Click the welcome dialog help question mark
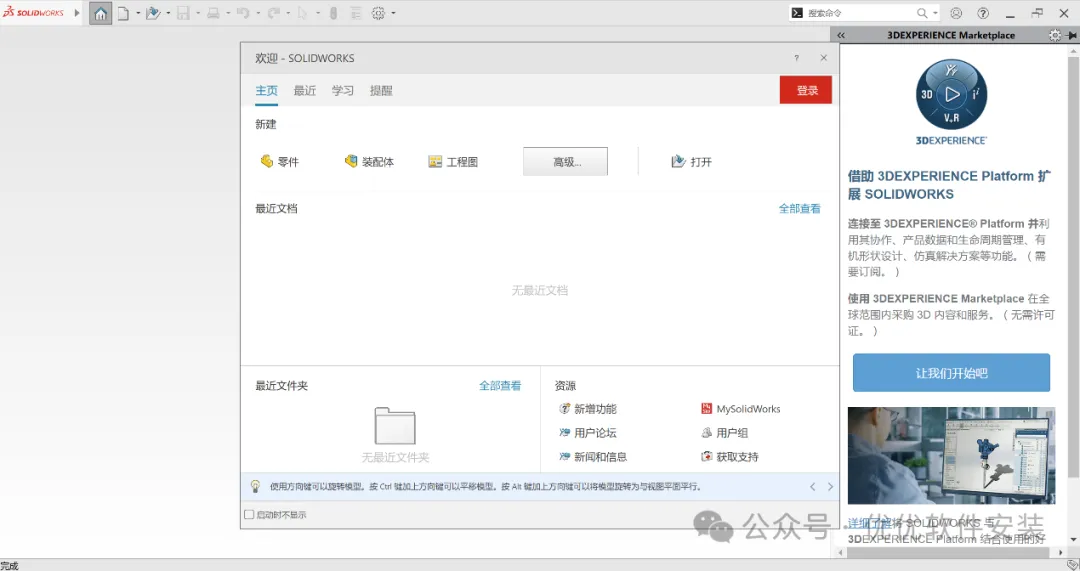Viewport: 1080px width, 571px height. 797,59
